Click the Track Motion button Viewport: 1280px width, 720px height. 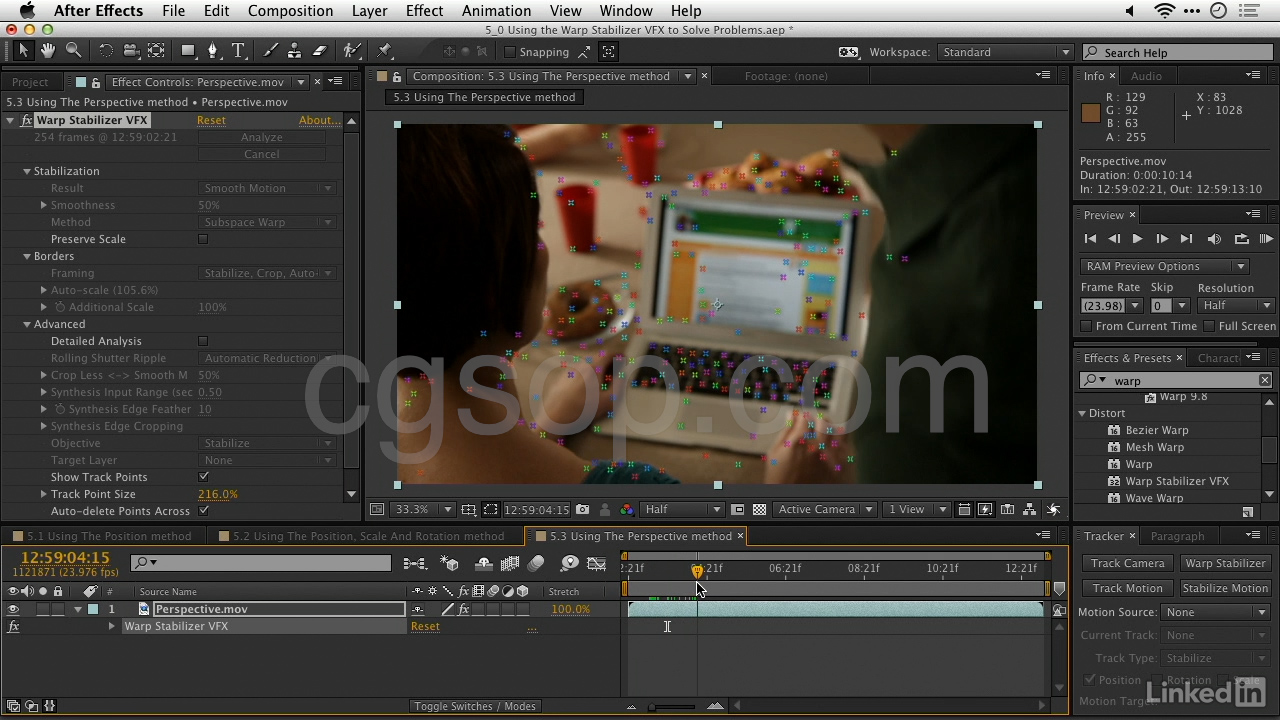[1127, 588]
